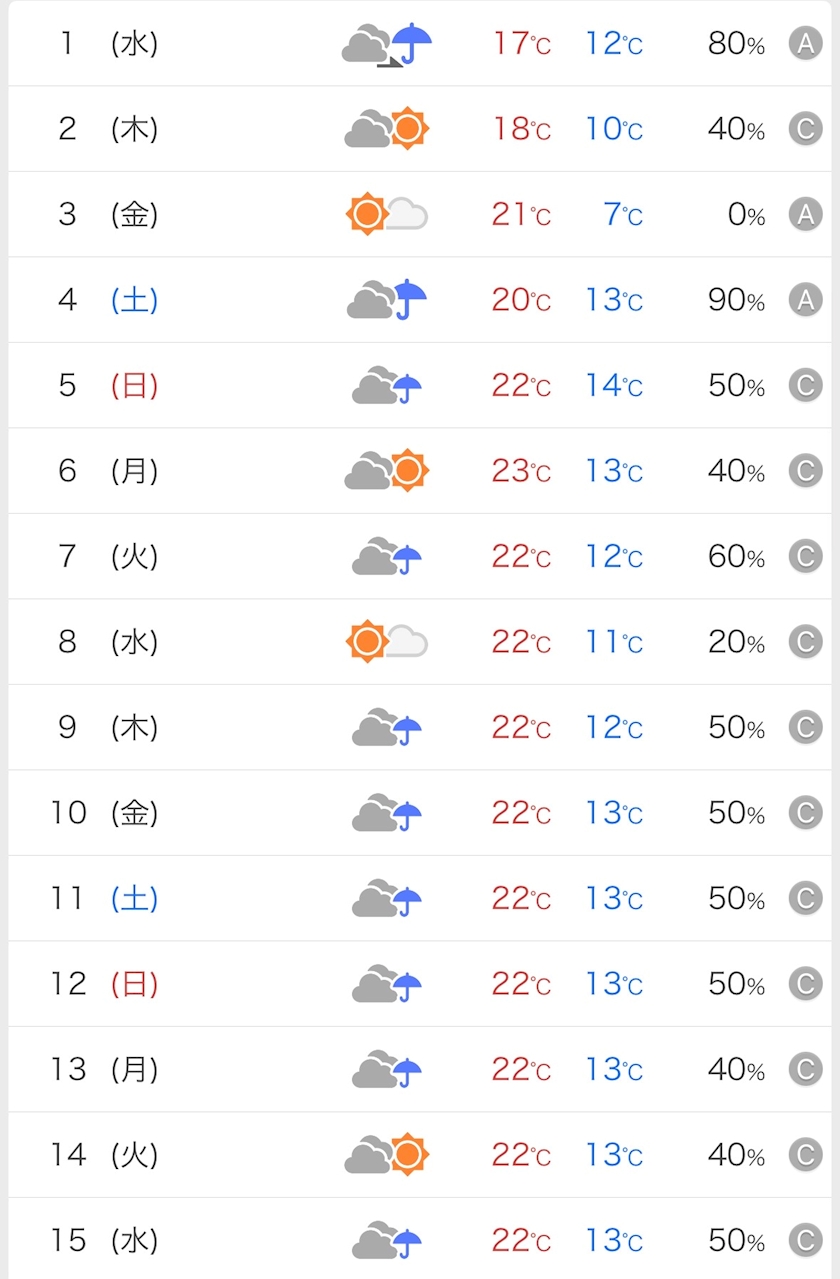Image resolution: width=840 pixels, height=1279 pixels.
Task: Select the day 11 Saturday (土) label
Action: click(x=134, y=899)
